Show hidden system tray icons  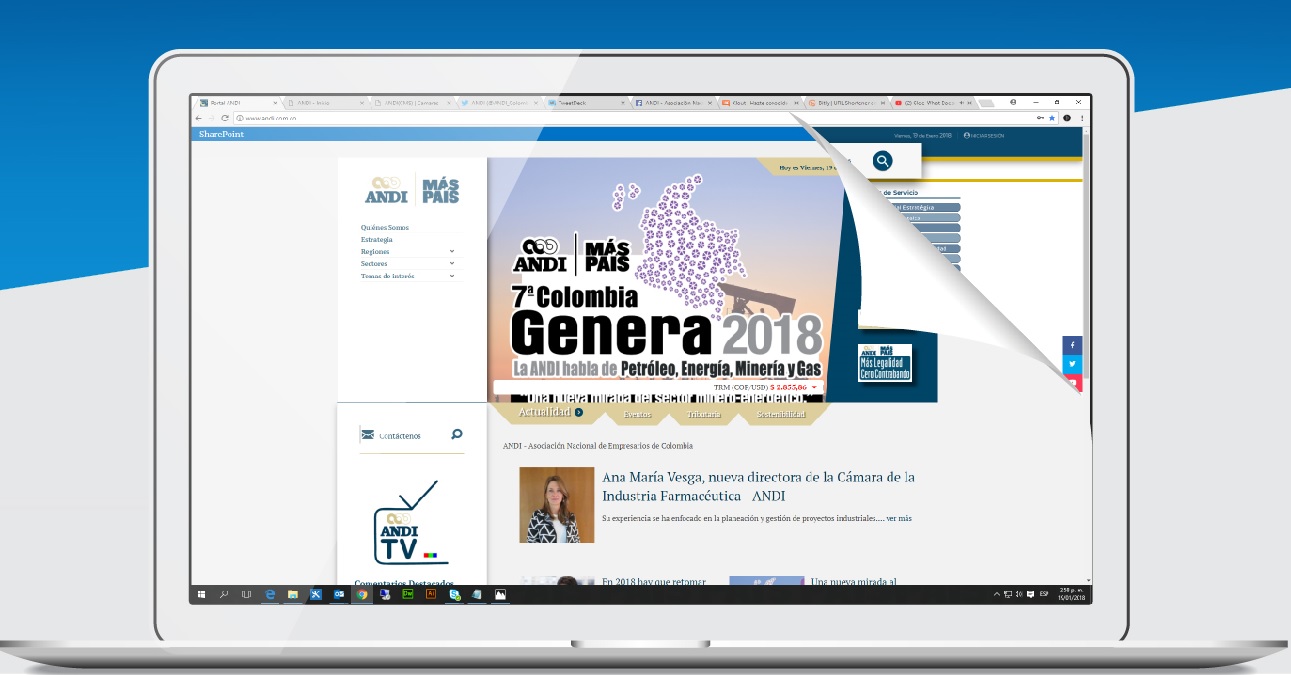997,594
